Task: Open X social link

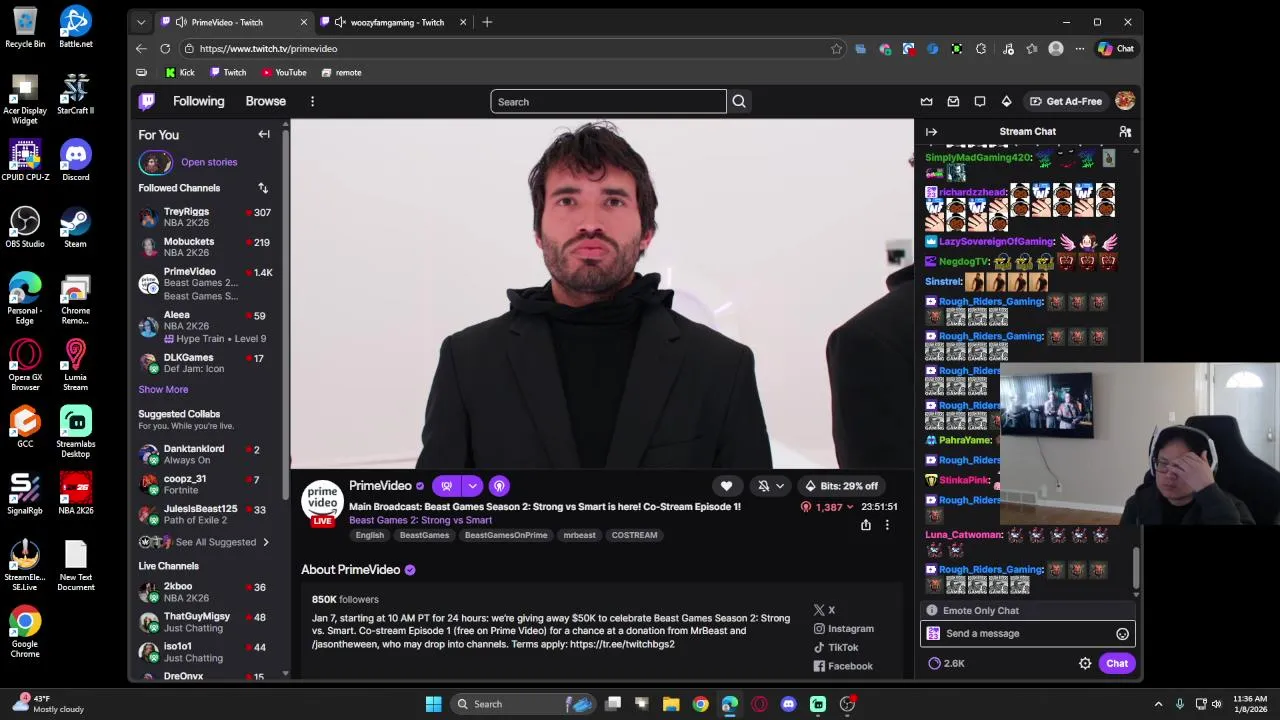Action: click(x=824, y=610)
